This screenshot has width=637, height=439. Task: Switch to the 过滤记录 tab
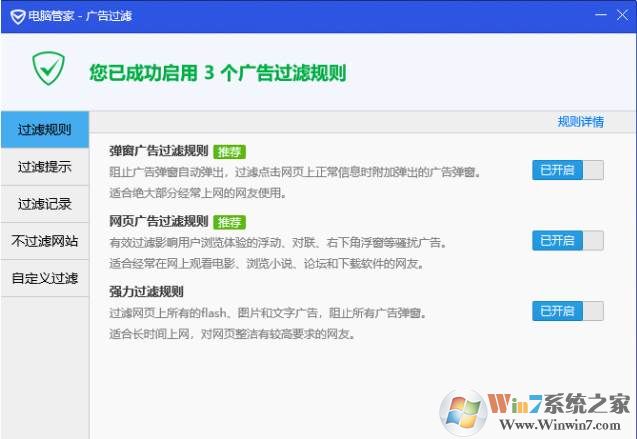tap(45, 204)
